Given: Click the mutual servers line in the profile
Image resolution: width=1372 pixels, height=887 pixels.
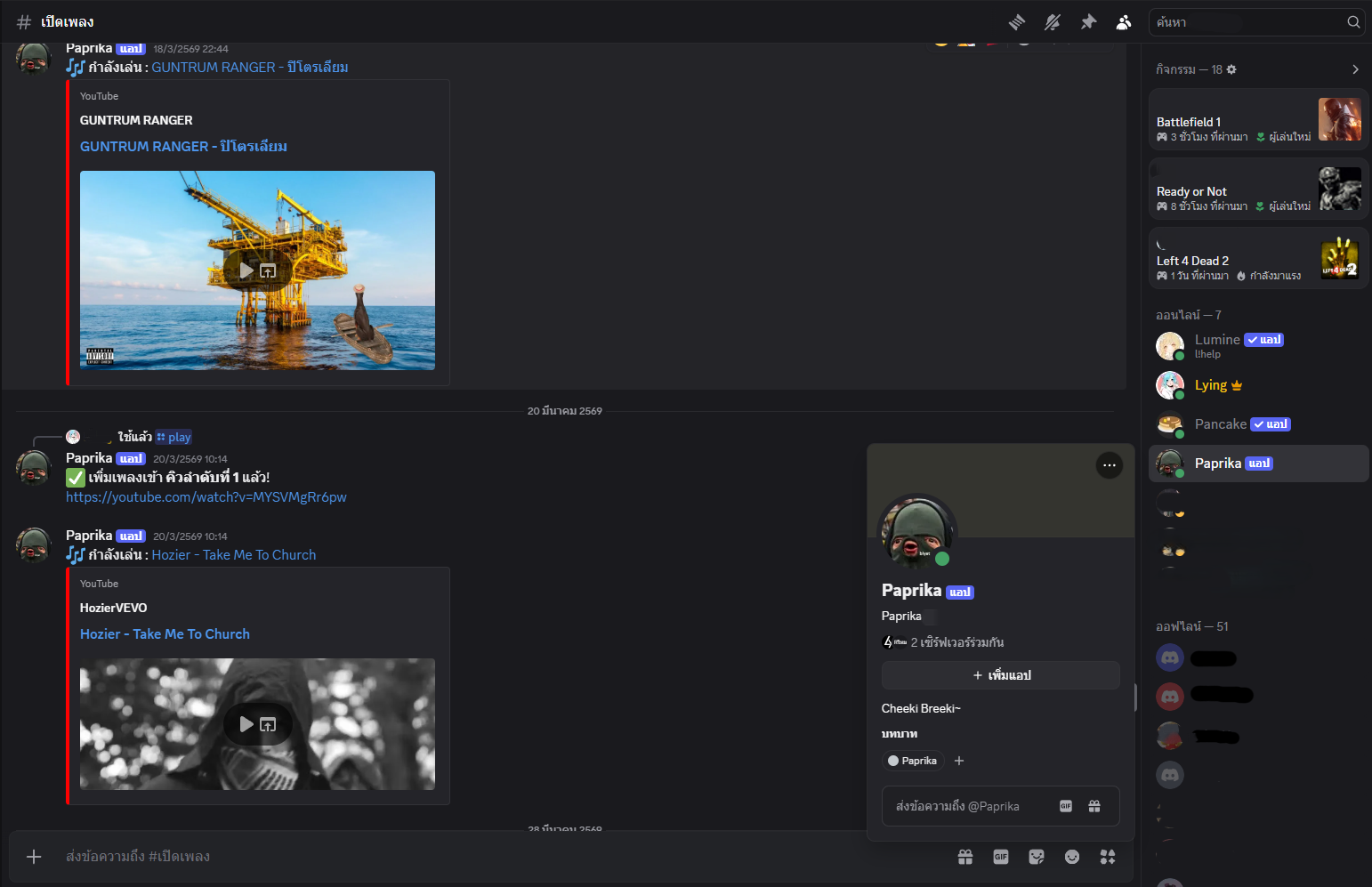Looking at the screenshot, I should click(942, 642).
